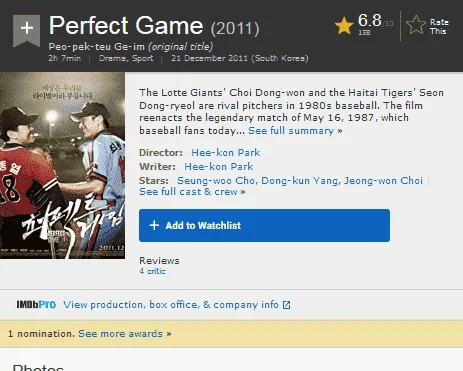Click the Rate This outline star

(x=416, y=25)
